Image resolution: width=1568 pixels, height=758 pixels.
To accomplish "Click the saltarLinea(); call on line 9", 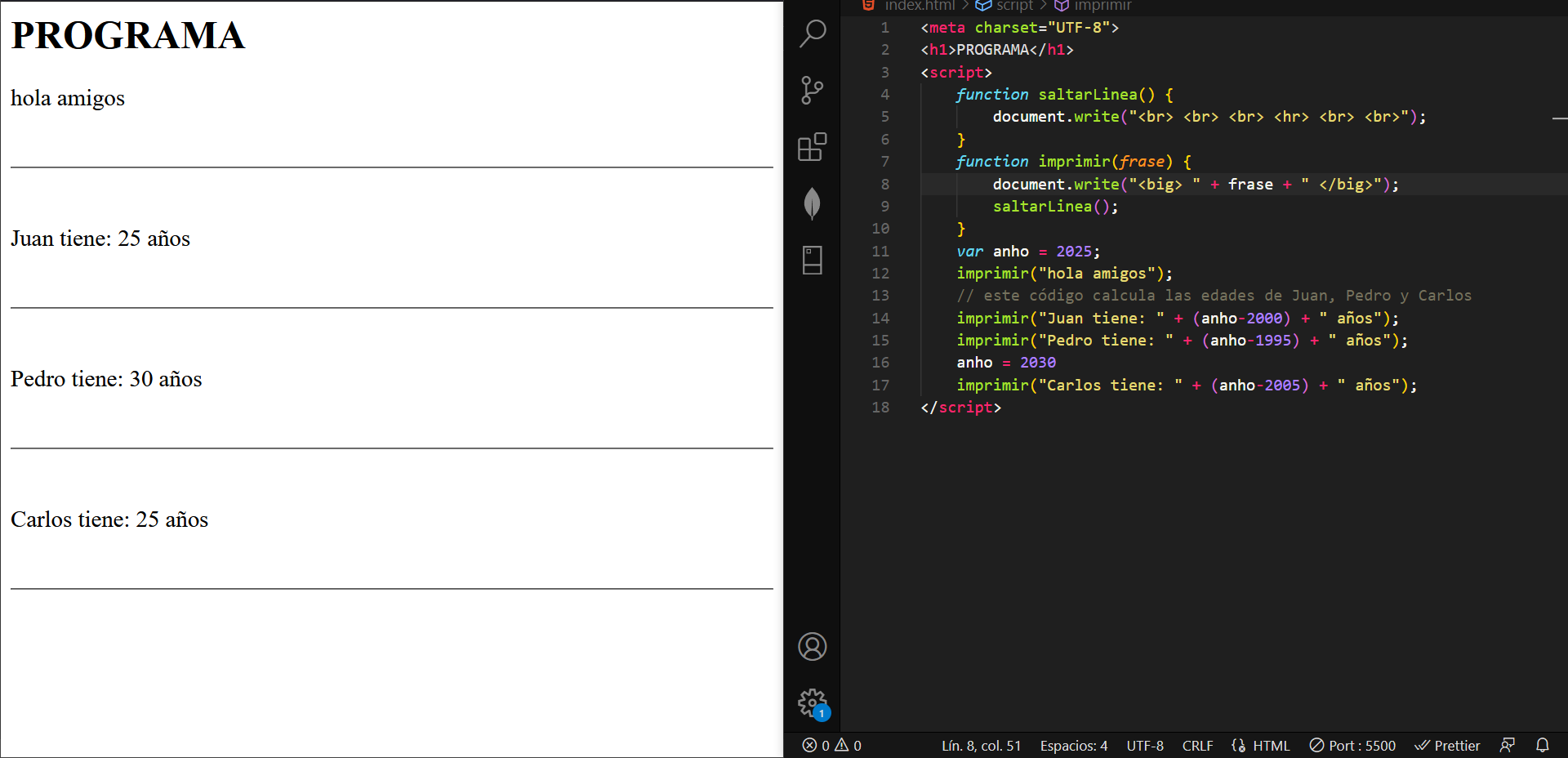I will coord(1055,207).
